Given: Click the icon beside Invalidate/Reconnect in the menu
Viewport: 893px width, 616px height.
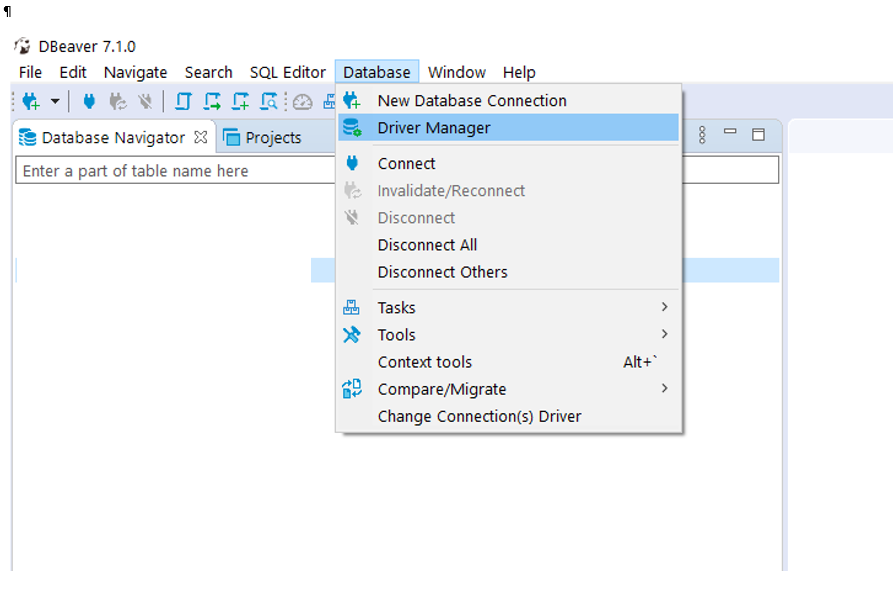Looking at the screenshot, I should (353, 191).
